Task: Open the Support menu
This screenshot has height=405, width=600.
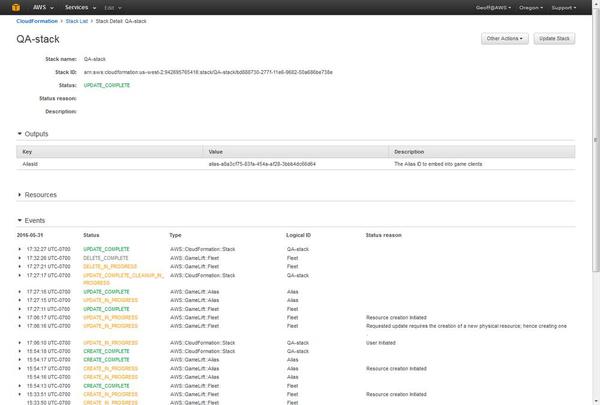Action: [x=564, y=8]
